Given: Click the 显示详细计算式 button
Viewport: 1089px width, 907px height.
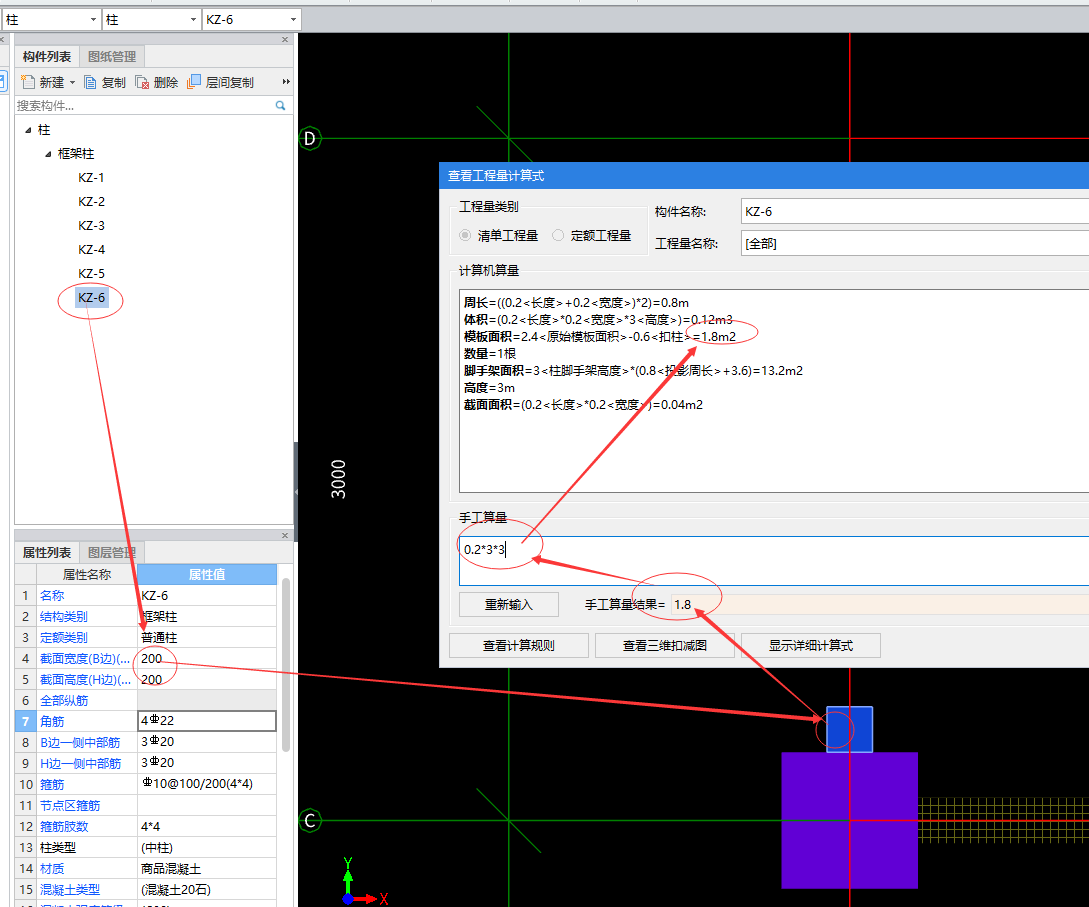Looking at the screenshot, I should pyautogui.click(x=810, y=645).
